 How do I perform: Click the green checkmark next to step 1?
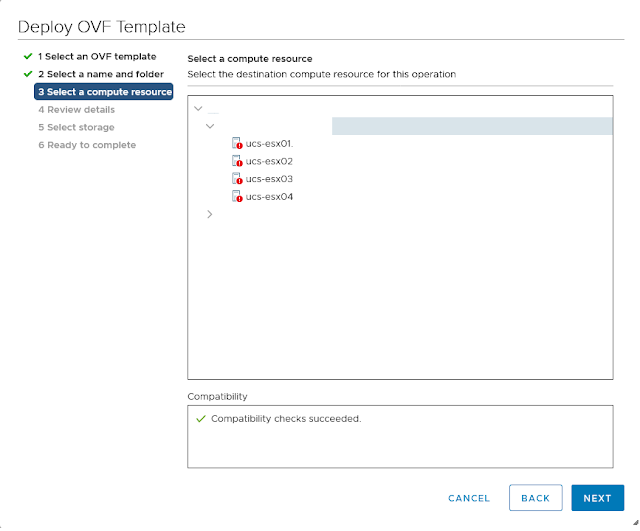pyautogui.click(x=28, y=56)
